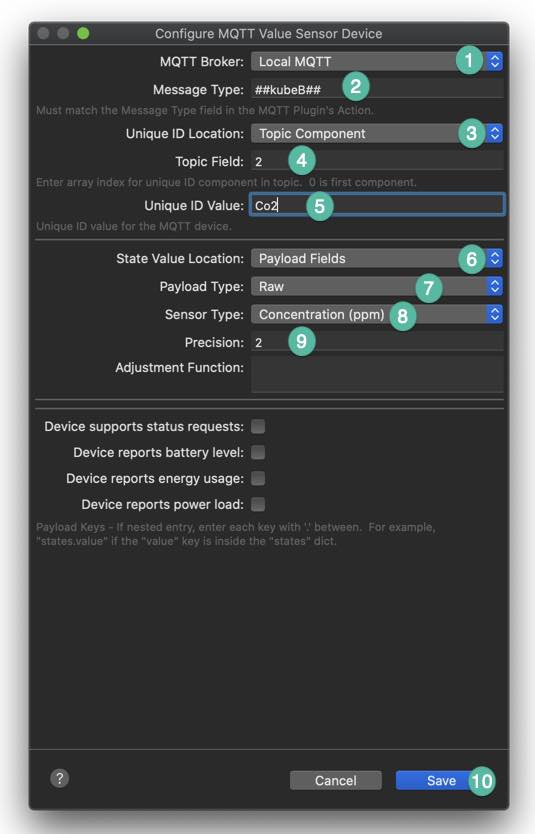
Task: Click the question mark help icon
Action: pos(60,779)
